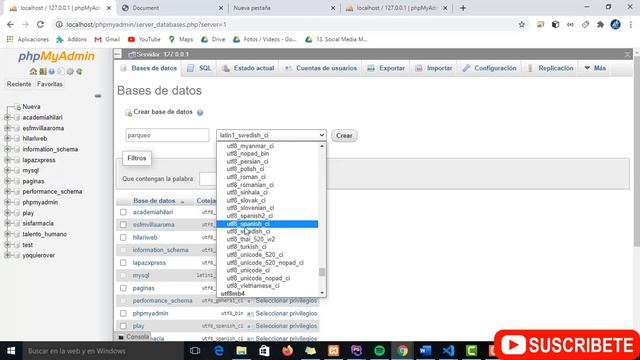Launch Firefox from taskbar
Screen dimensions: 640x360
coord(287,351)
